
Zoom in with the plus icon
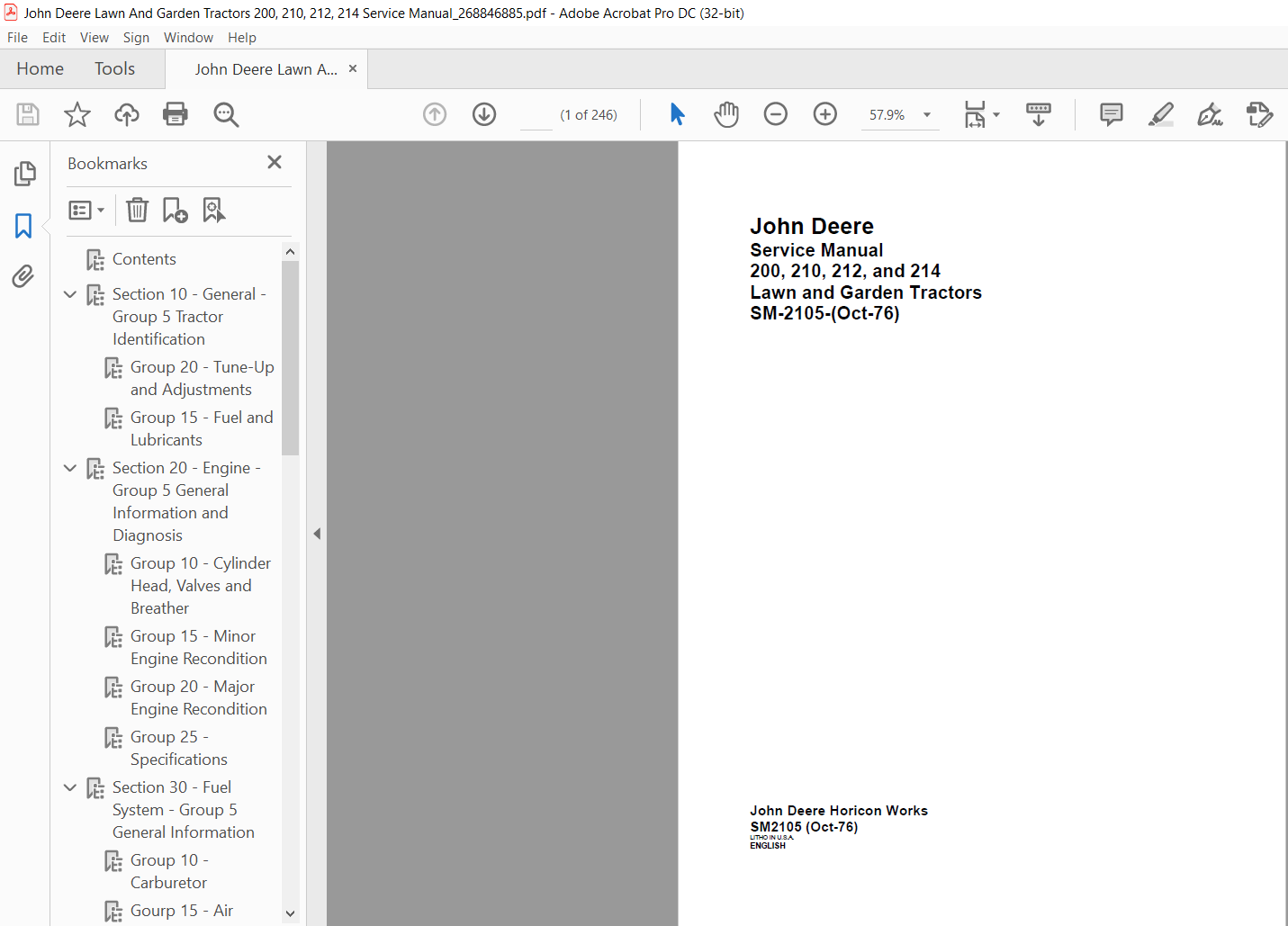pyautogui.click(x=825, y=114)
